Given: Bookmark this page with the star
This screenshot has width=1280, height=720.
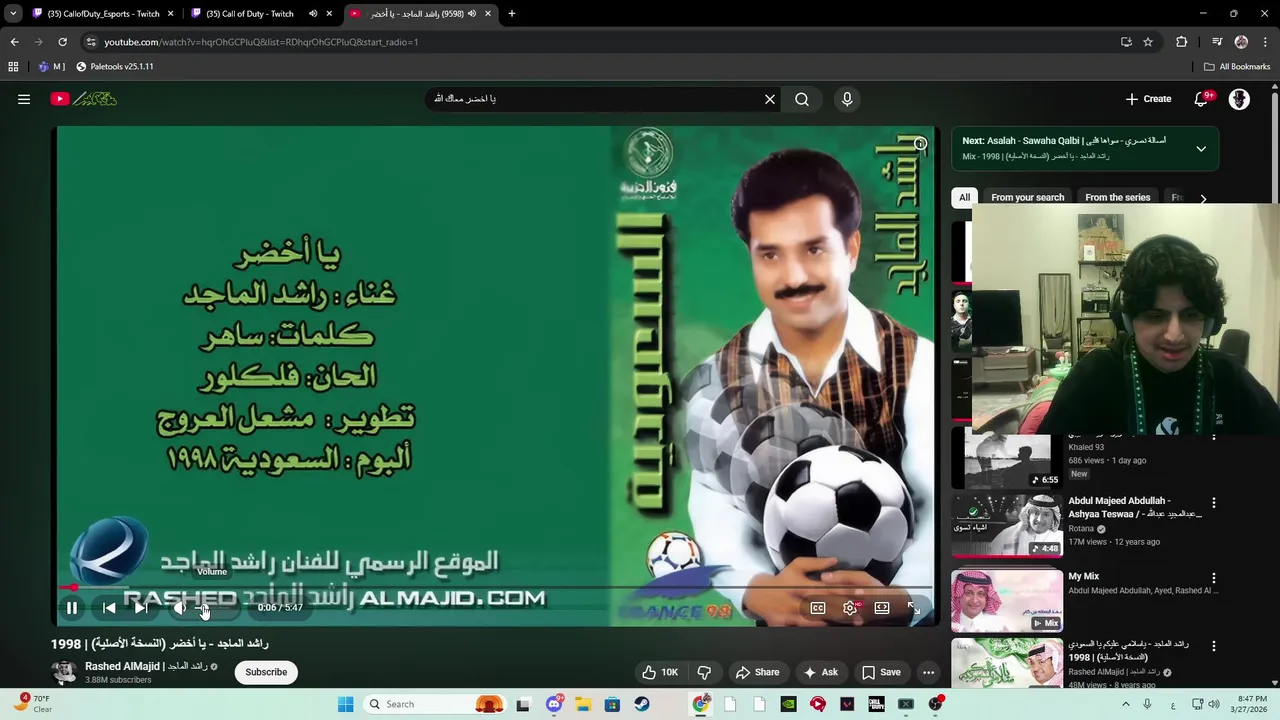Looking at the screenshot, I should click(x=1148, y=42).
